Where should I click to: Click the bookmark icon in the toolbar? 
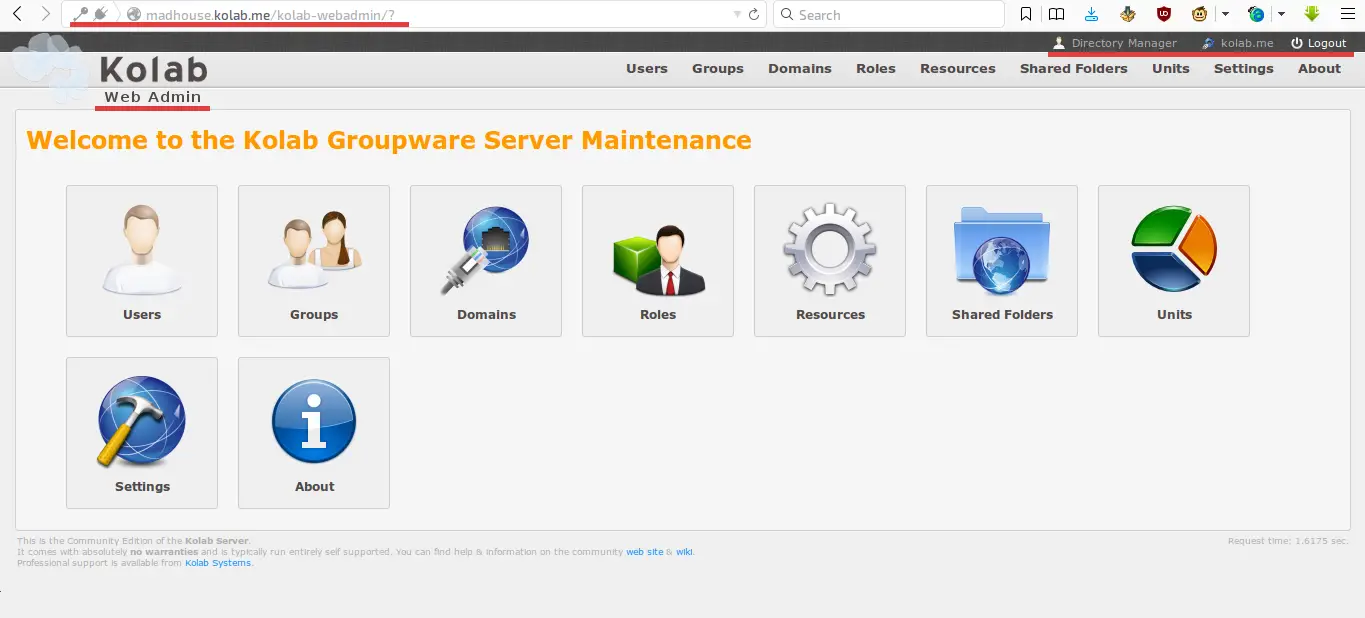[x=1026, y=14]
